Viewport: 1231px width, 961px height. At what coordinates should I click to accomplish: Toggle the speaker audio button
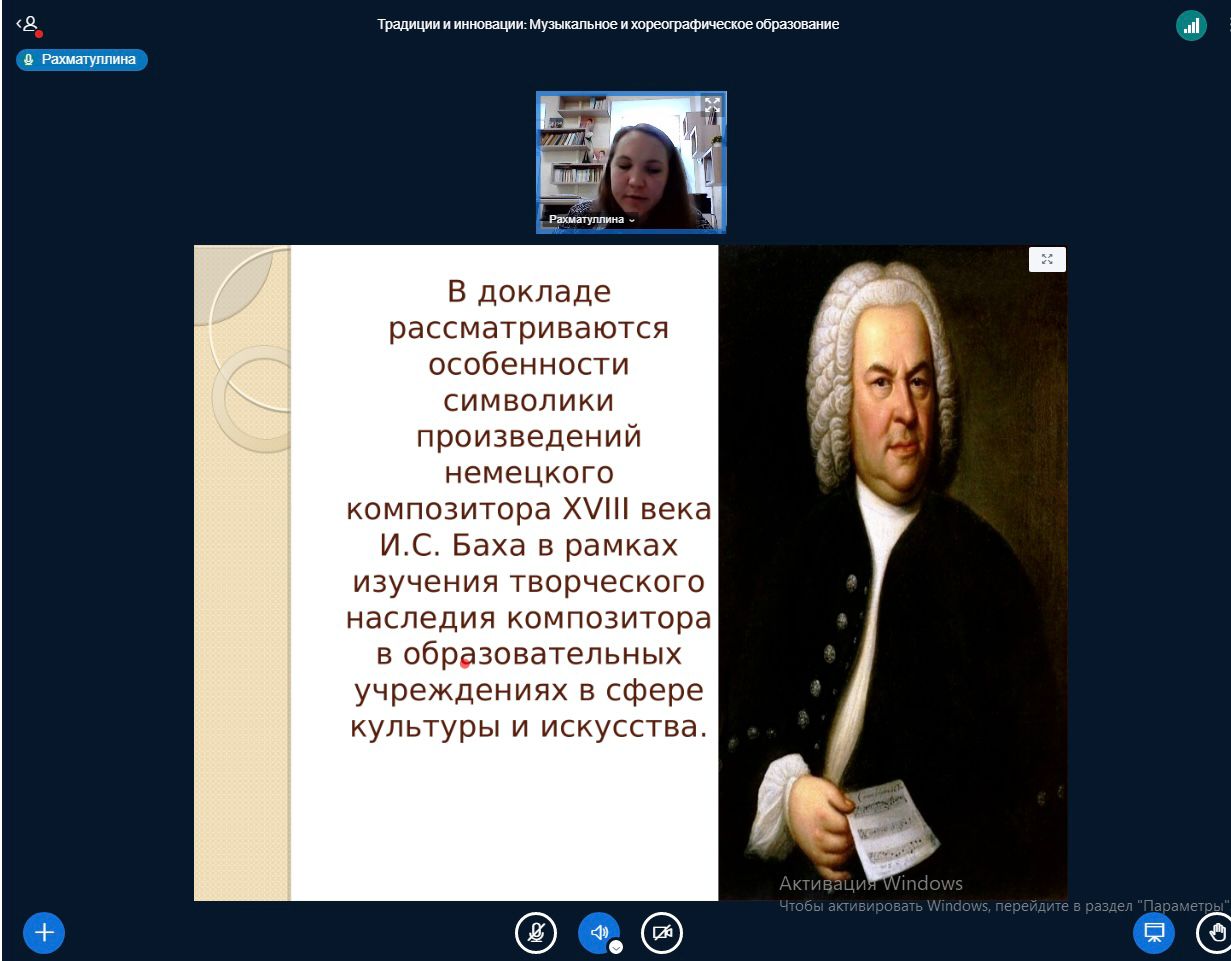tap(598, 932)
